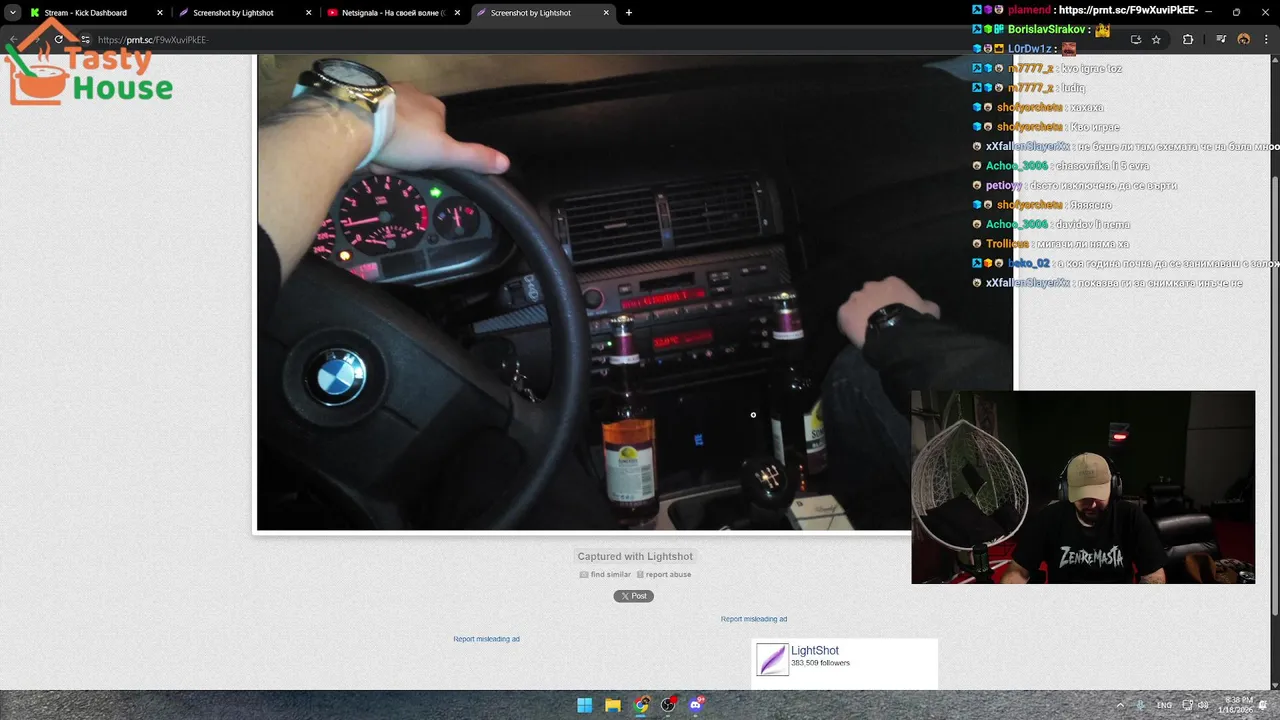
Task: Open the tab search dropdown arrow
Action: click(x=12, y=13)
